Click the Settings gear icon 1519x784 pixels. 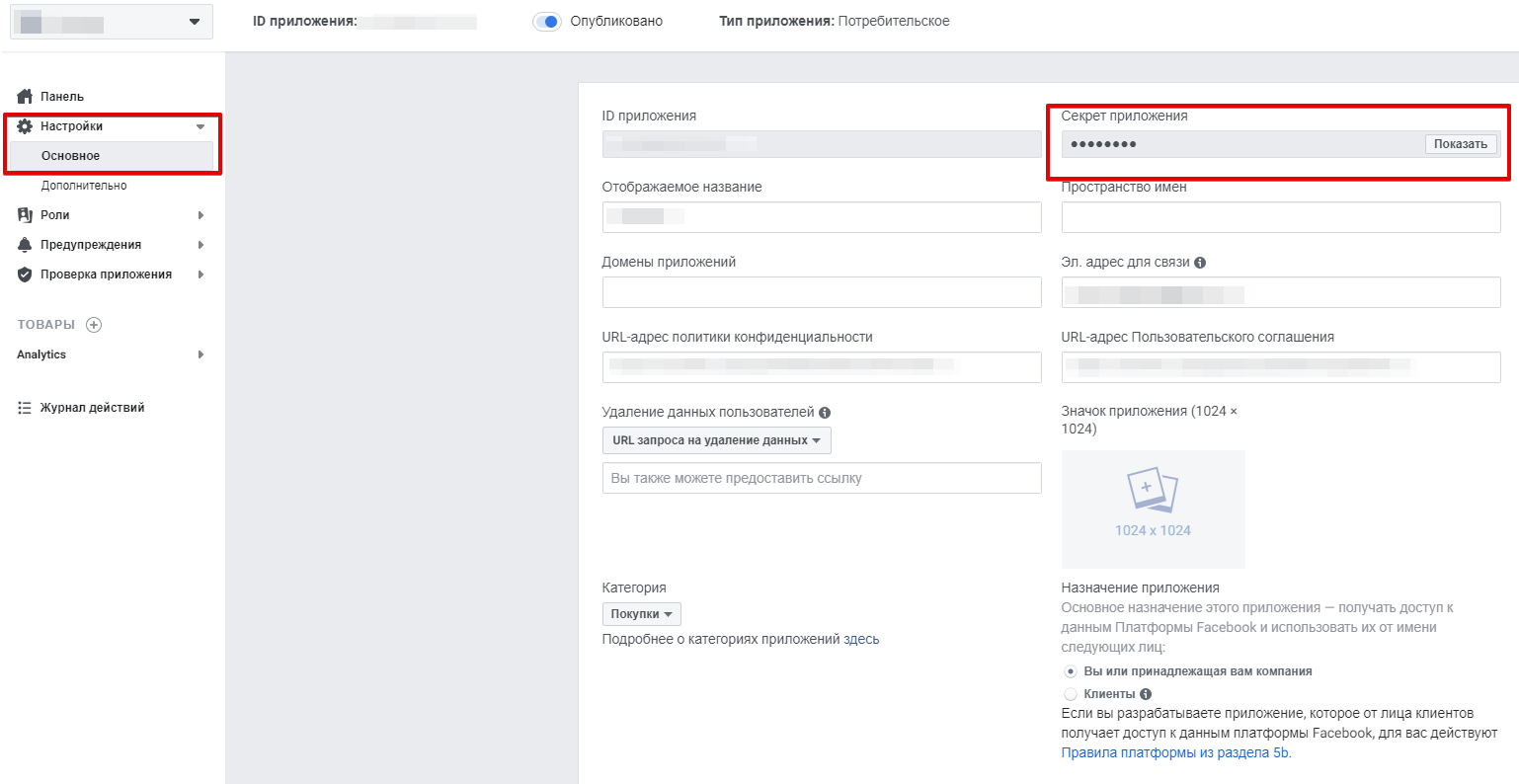pyautogui.click(x=26, y=126)
